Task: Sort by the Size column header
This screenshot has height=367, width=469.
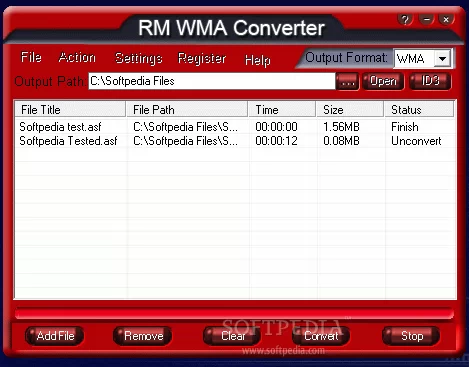Action: pyautogui.click(x=350, y=109)
